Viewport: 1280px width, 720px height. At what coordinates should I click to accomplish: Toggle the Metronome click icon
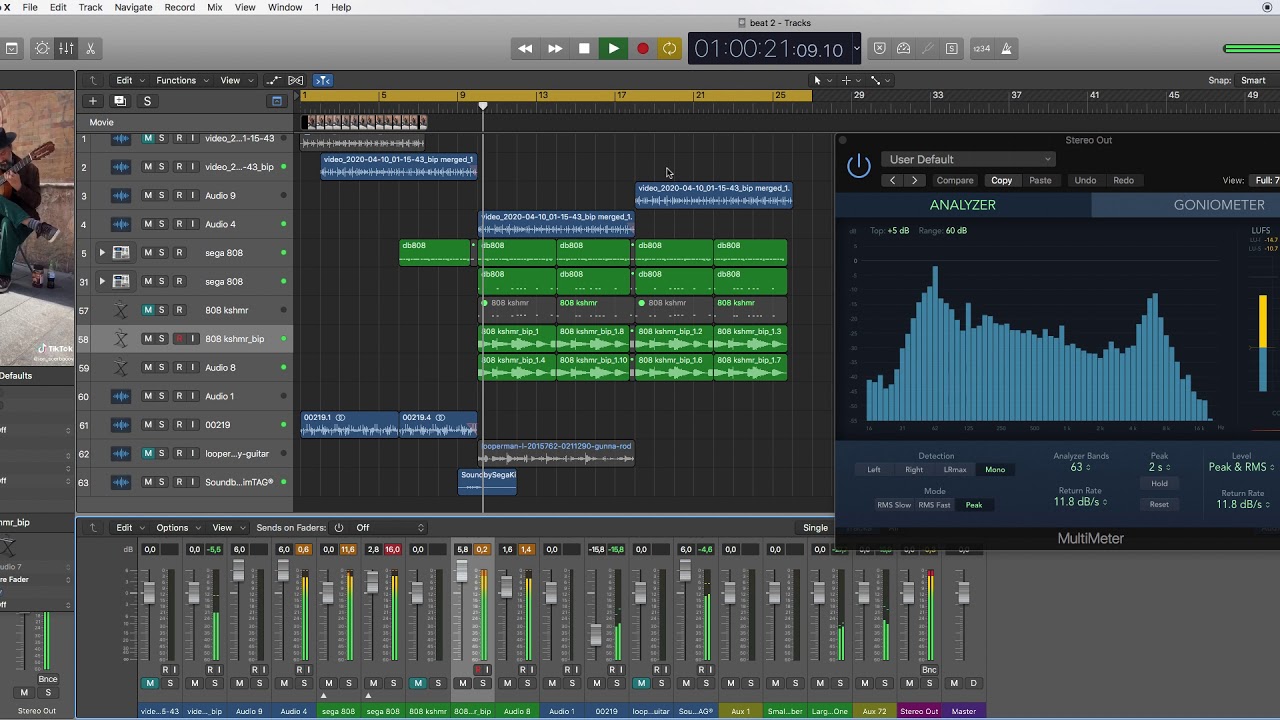tap(1006, 48)
